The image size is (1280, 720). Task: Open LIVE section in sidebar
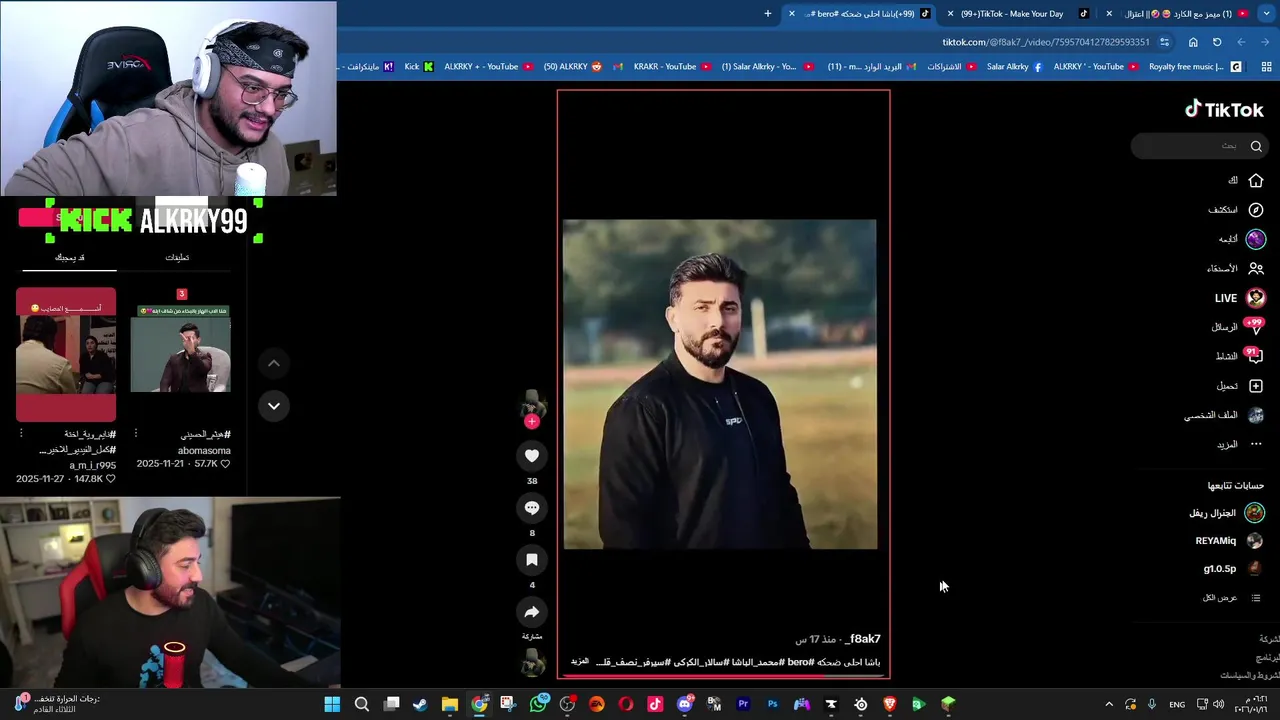1239,298
